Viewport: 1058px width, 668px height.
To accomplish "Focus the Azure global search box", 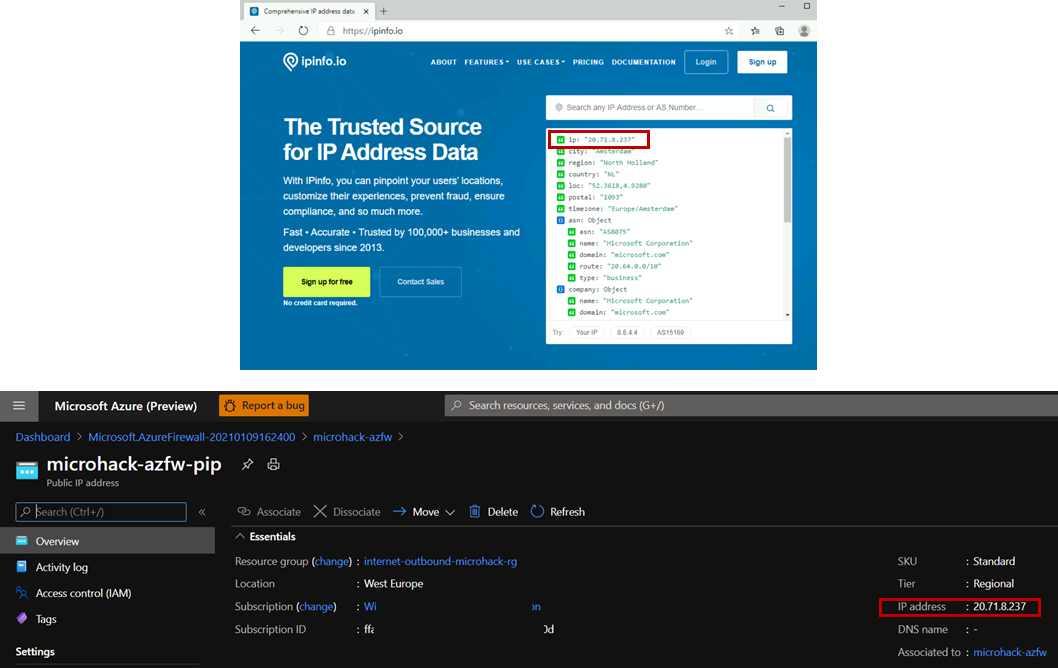I will pos(751,406).
